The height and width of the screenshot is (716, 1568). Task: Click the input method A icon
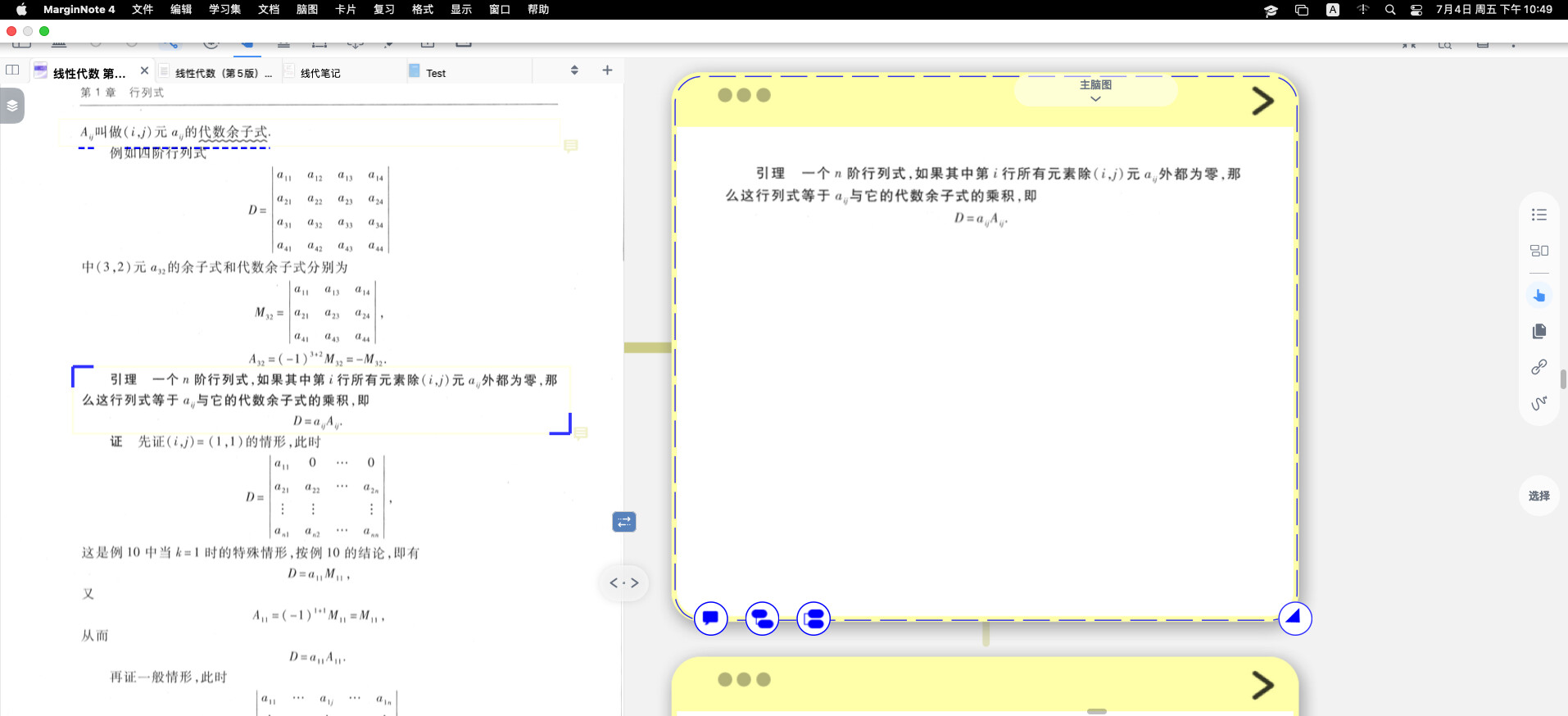coord(1333,10)
